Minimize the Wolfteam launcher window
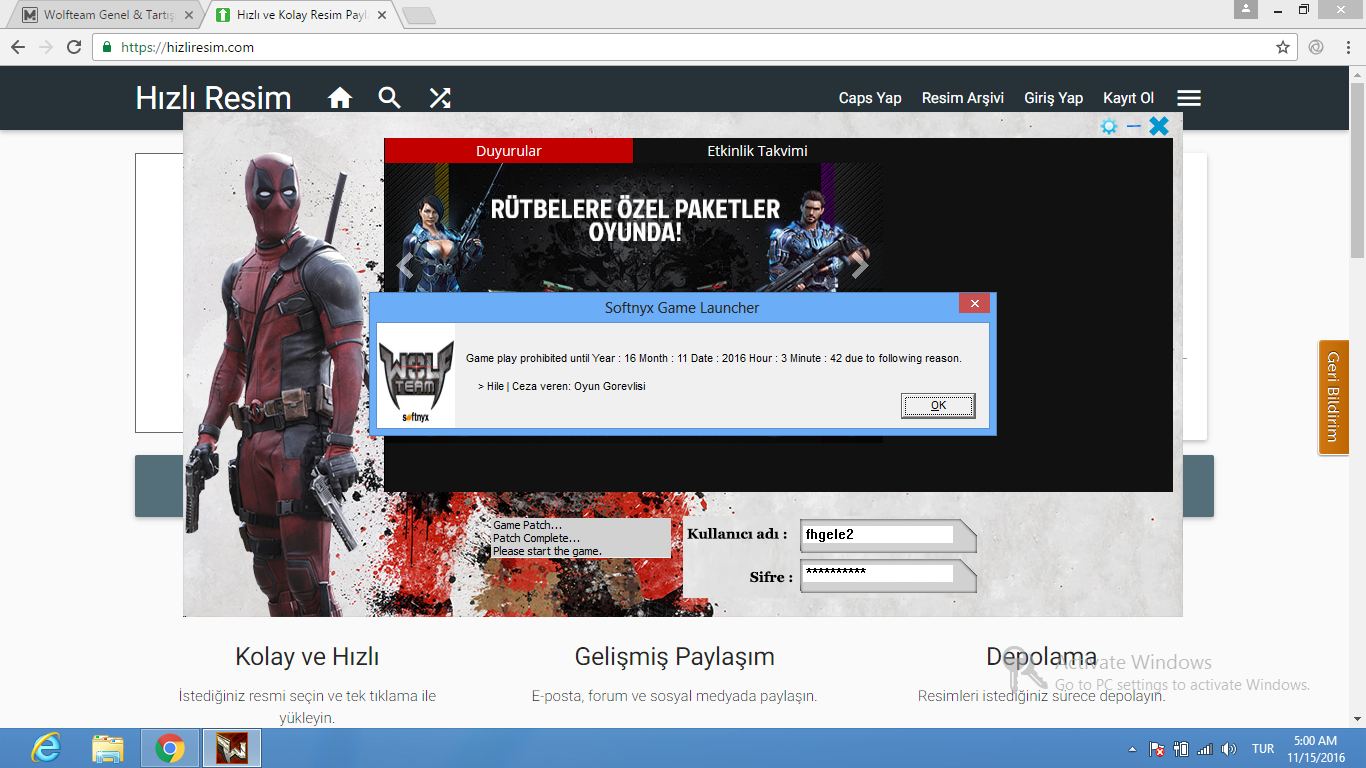This screenshot has width=1366, height=768. pos(1134,126)
